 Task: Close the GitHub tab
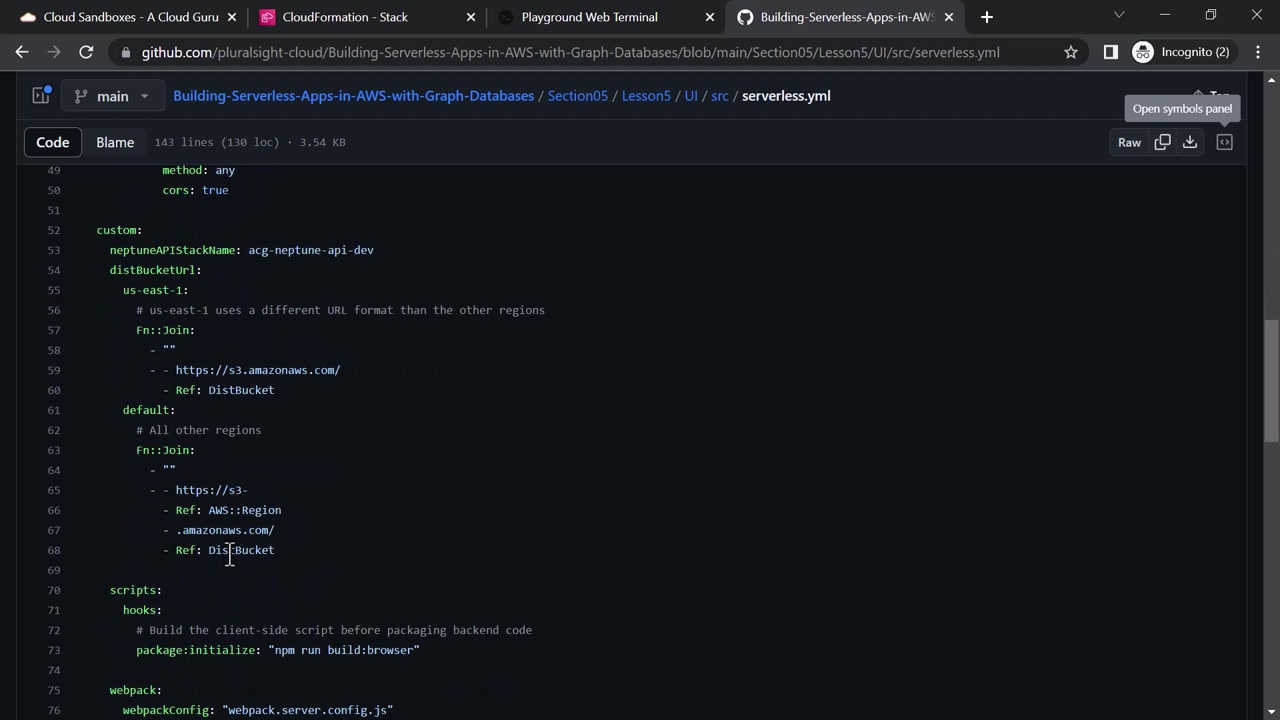pyautogui.click(x=949, y=17)
